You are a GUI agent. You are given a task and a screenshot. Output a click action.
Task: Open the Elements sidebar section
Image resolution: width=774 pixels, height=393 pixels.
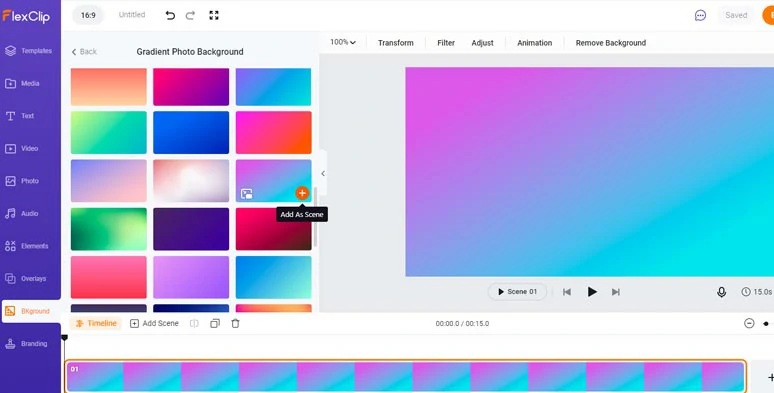tap(27, 246)
